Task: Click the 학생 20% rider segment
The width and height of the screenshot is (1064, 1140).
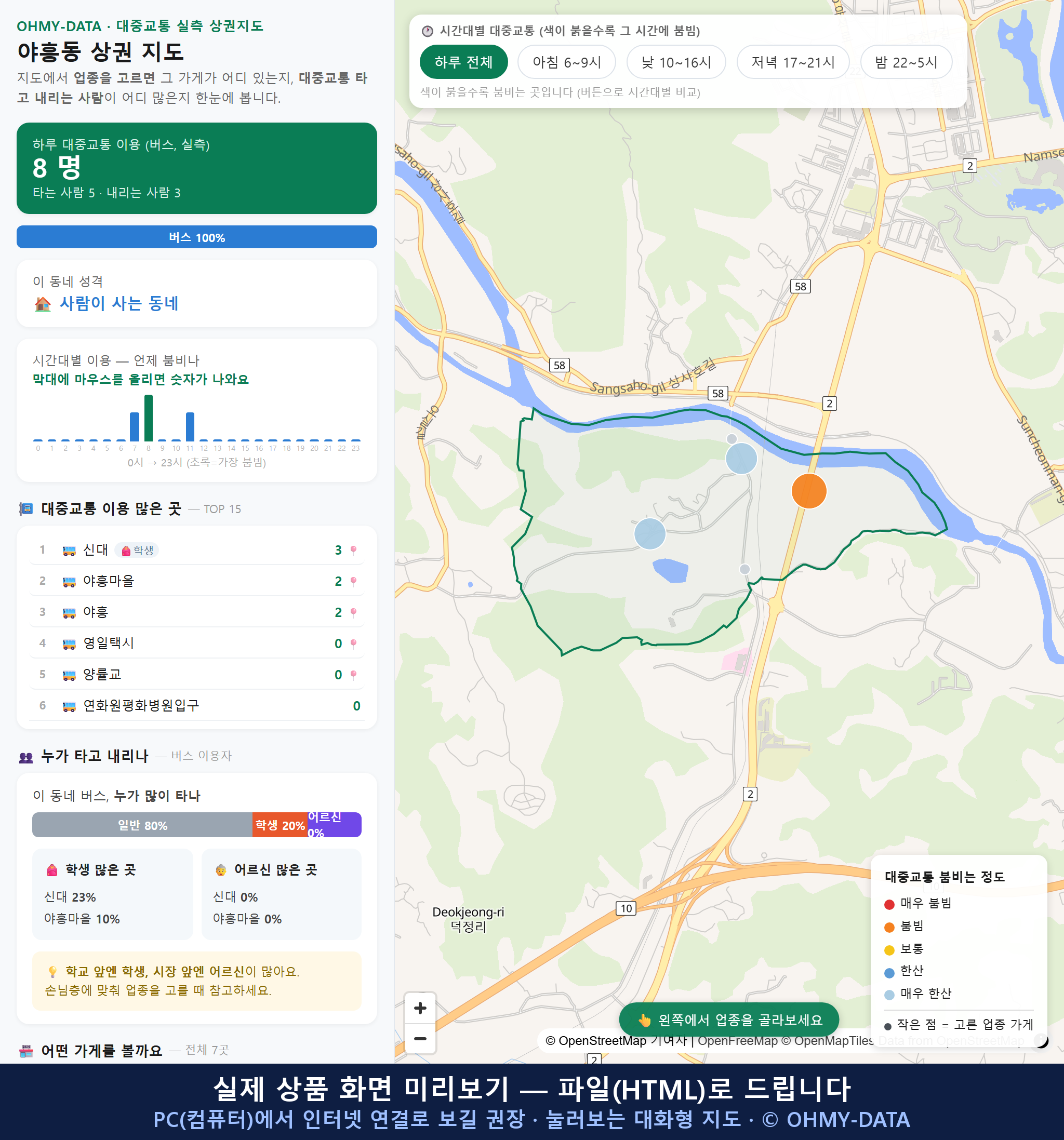Action: tap(280, 825)
